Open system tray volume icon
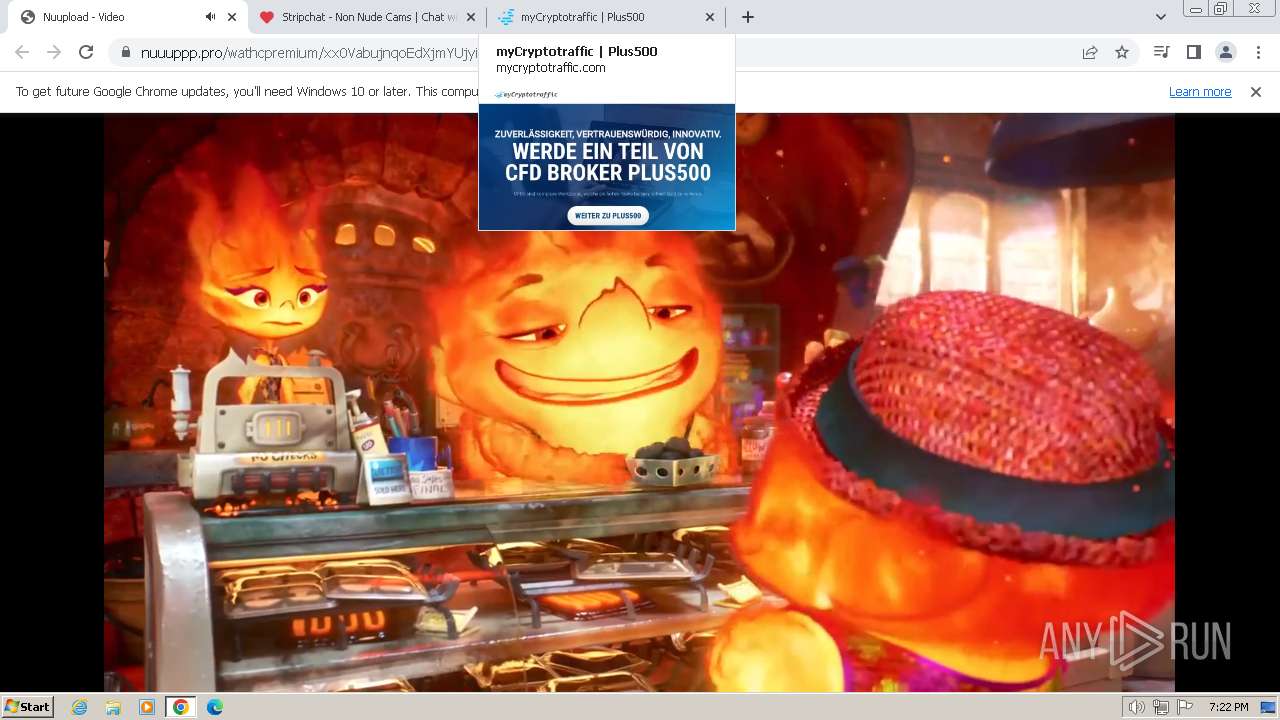The image size is (1280, 720). [x=1137, y=707]
